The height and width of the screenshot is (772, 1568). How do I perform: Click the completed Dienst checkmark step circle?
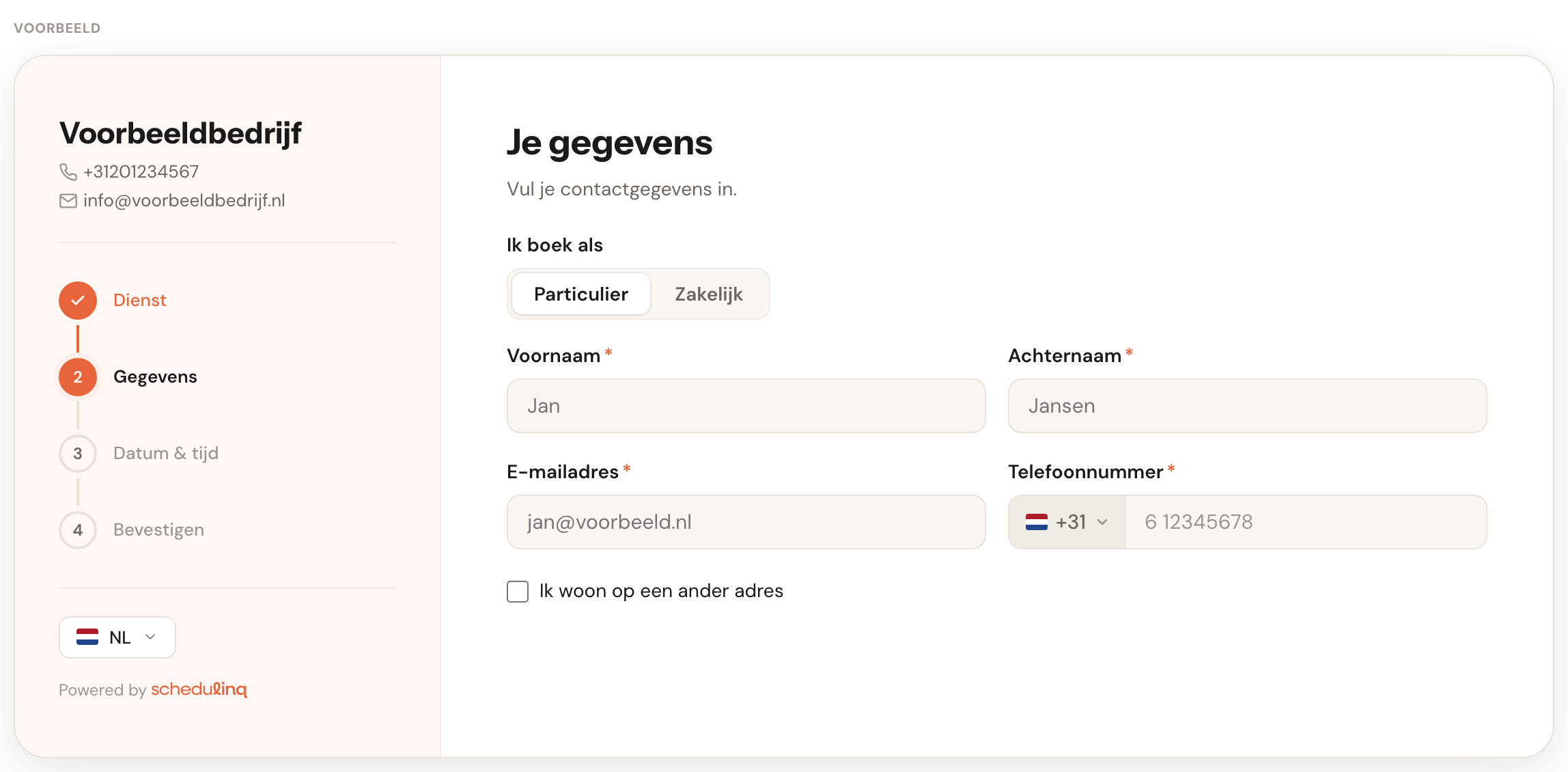(x=78, y=301)
